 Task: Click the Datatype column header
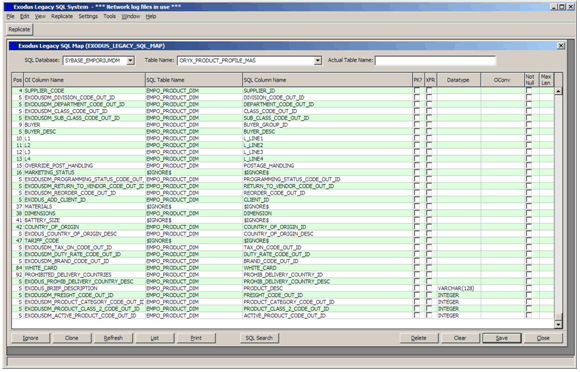[x=459, y=80]
